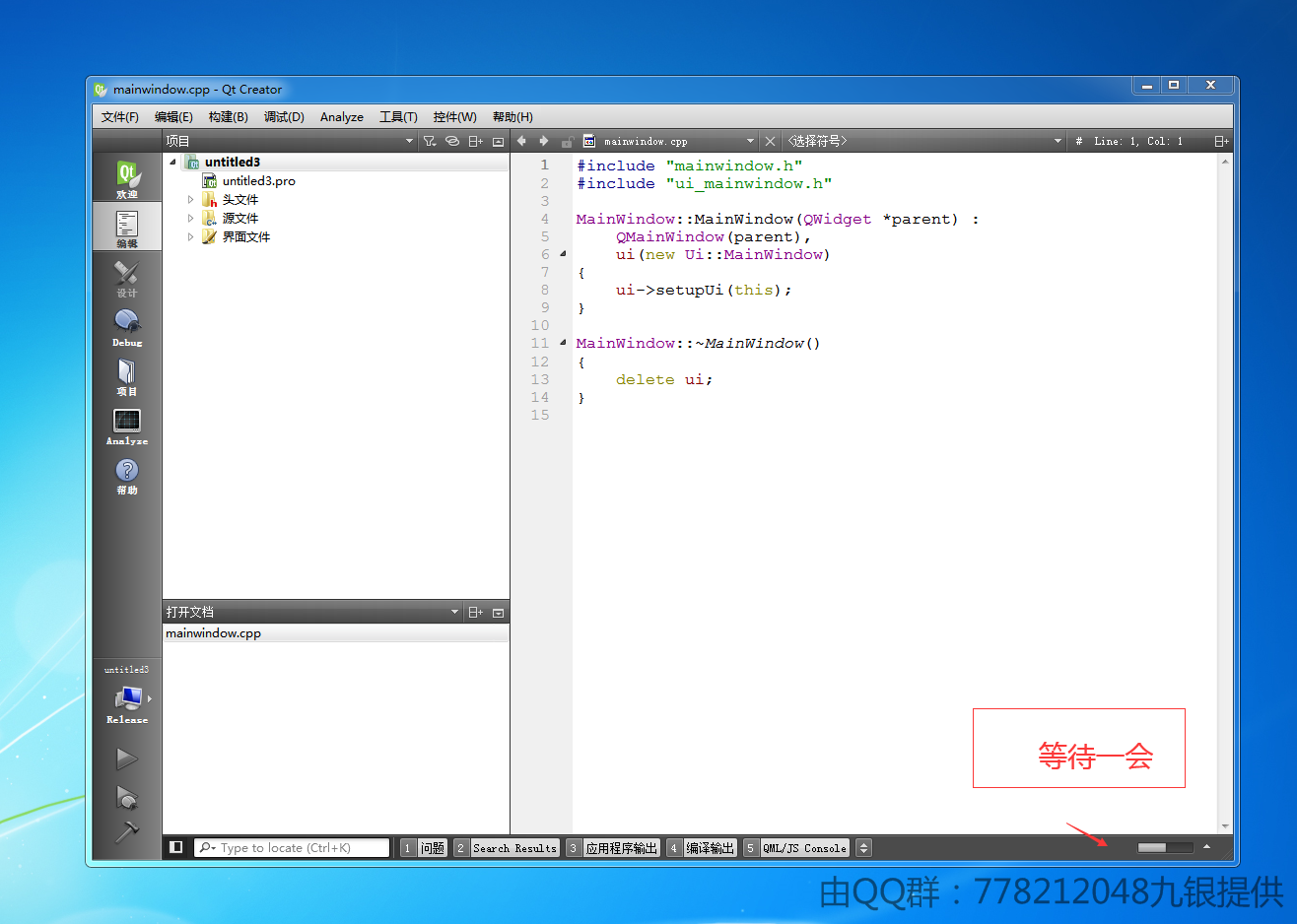This screenshot has width=1297, height=924.
Task: Close the mainwindow.cpp document
Action: tap(771, 141)
